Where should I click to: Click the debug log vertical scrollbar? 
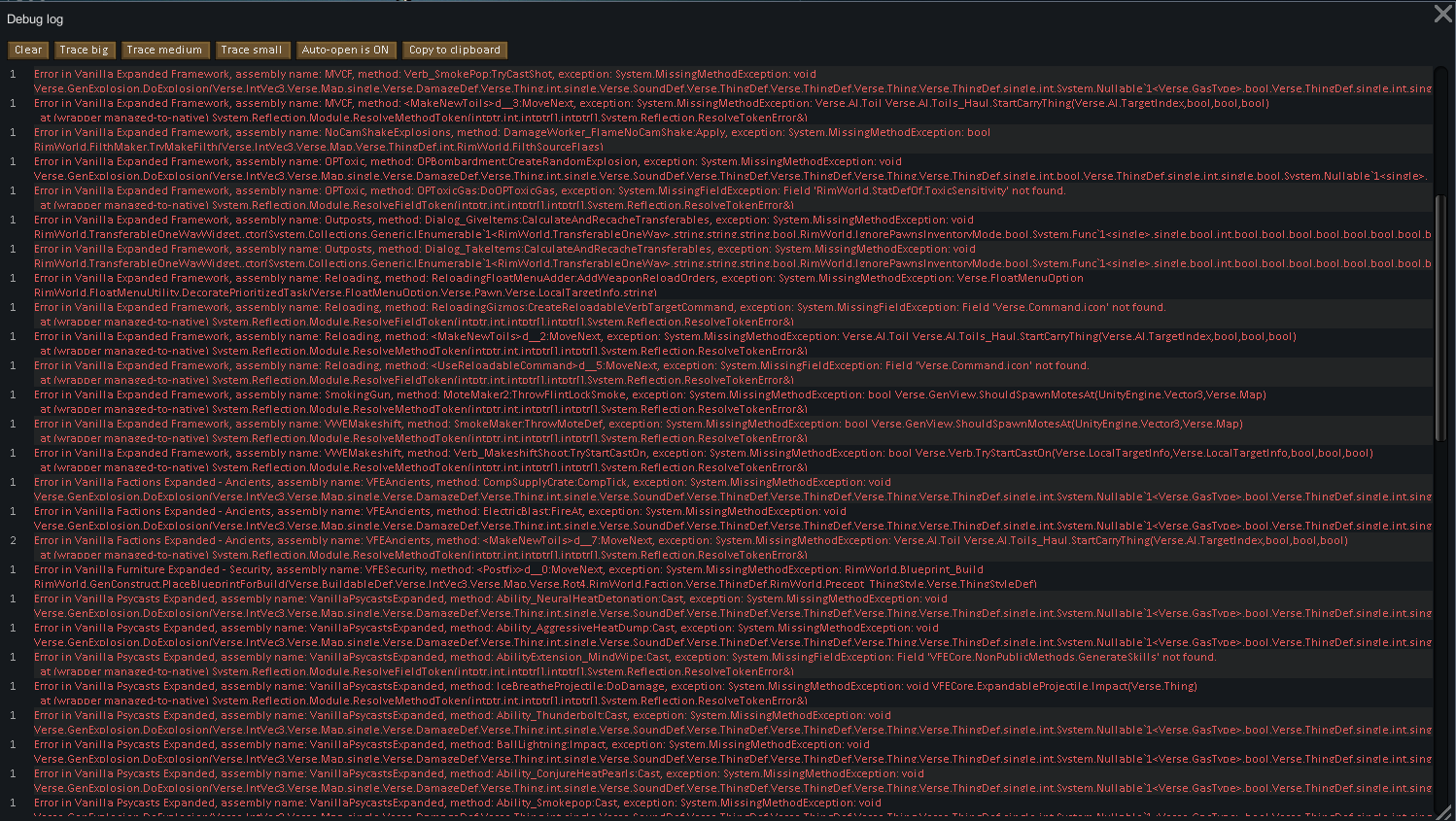[1440, 318]
